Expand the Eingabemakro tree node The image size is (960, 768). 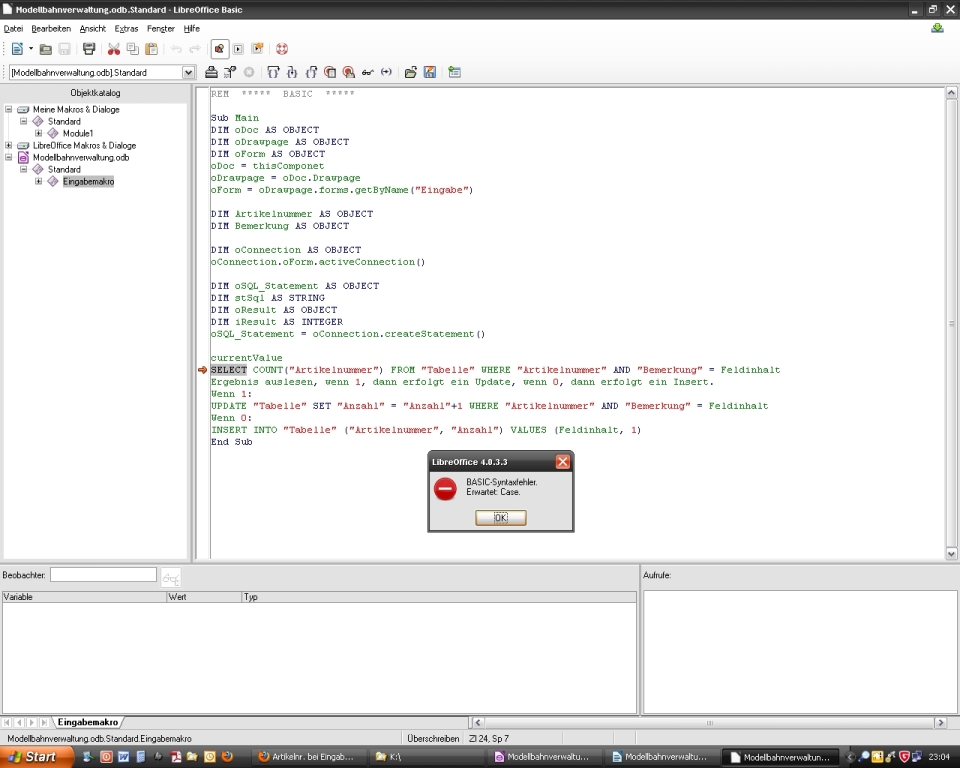tap(39, 181)
